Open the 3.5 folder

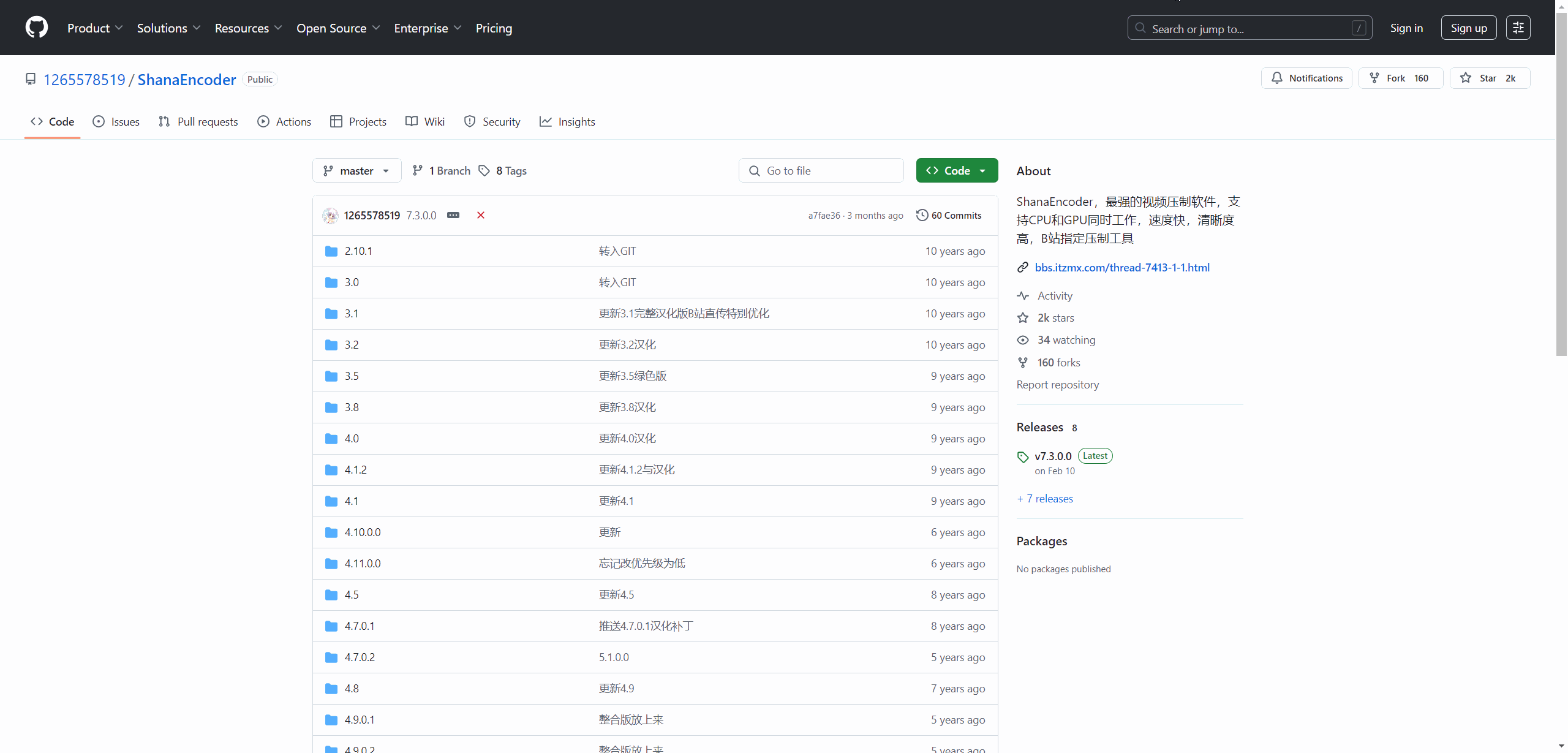point(352,376)
